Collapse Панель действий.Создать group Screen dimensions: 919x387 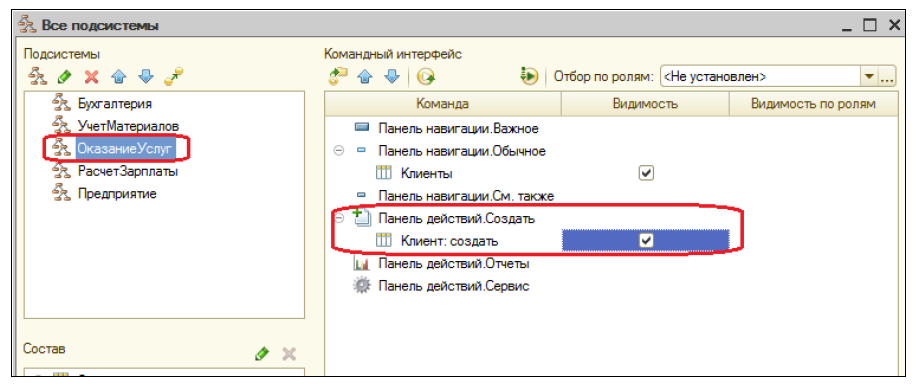(339, 218)
